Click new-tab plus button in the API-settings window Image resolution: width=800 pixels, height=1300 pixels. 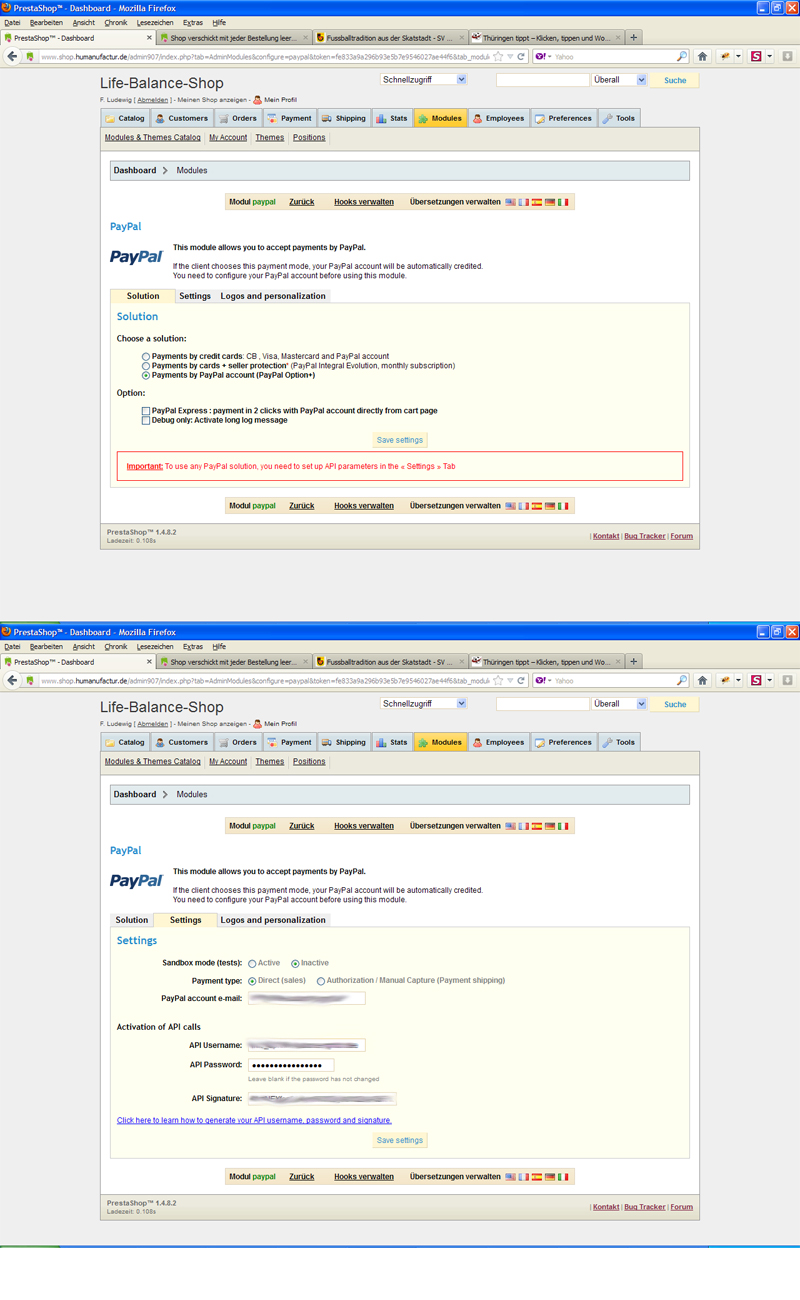[634, 661]
